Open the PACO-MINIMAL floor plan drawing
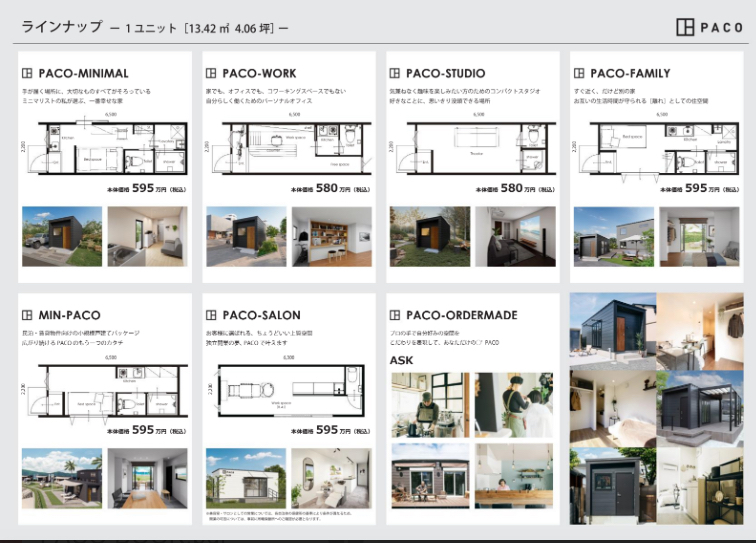Screen dimensions: 756x543 pyautogui.click(x=105, y=145)
